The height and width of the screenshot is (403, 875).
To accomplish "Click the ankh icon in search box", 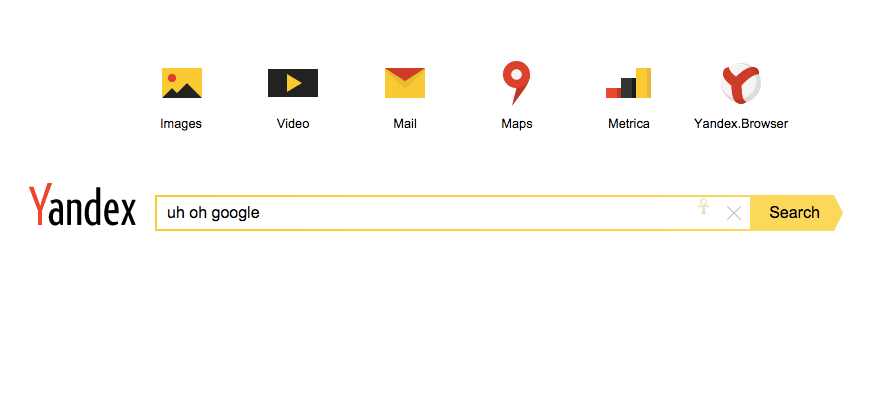I will [703, 207].
